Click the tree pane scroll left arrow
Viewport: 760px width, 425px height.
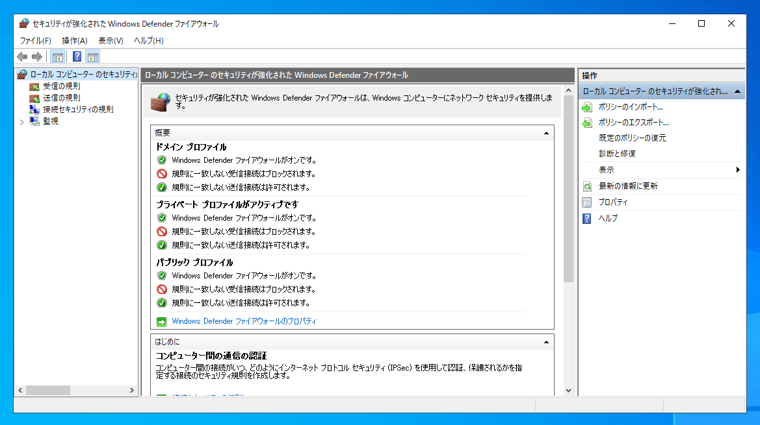(20, 390)
